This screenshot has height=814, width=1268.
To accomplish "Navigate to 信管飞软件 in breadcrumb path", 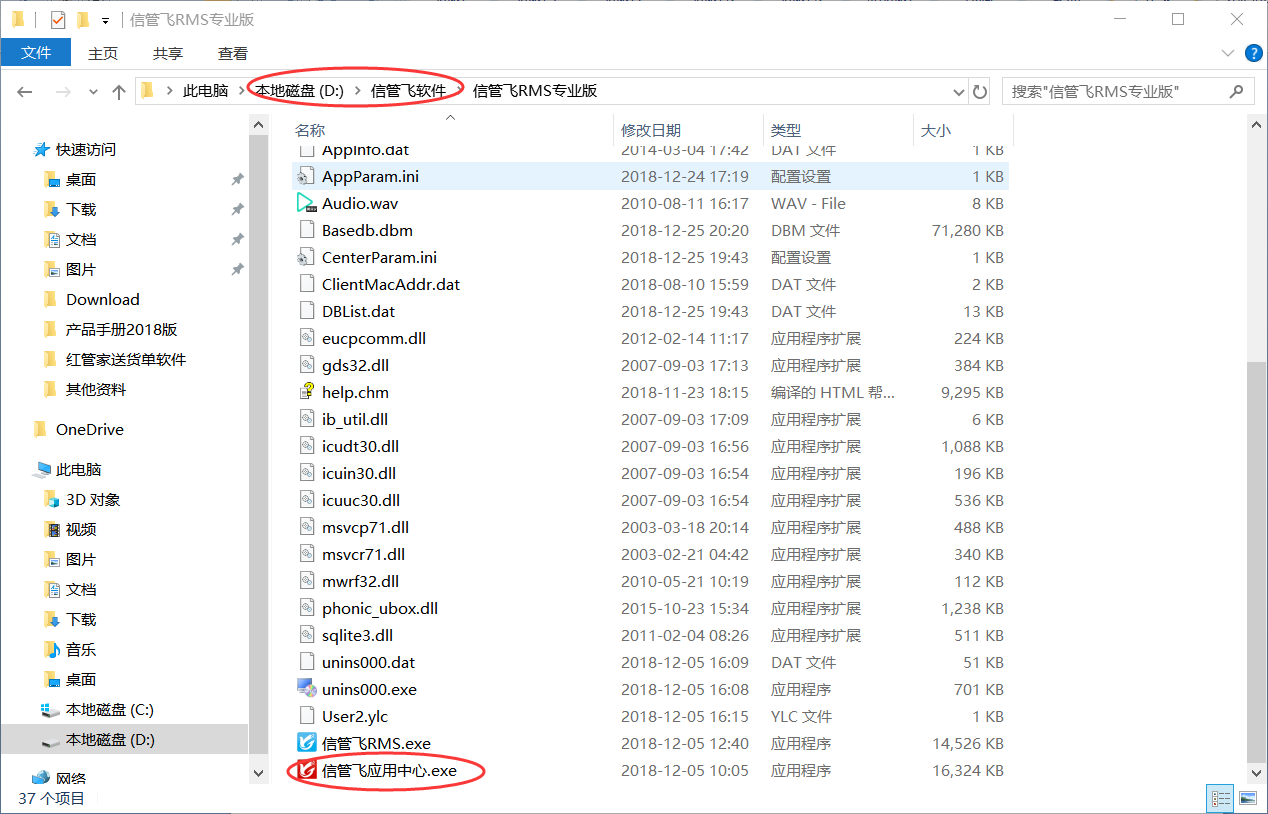I will (x=408, y=91).
